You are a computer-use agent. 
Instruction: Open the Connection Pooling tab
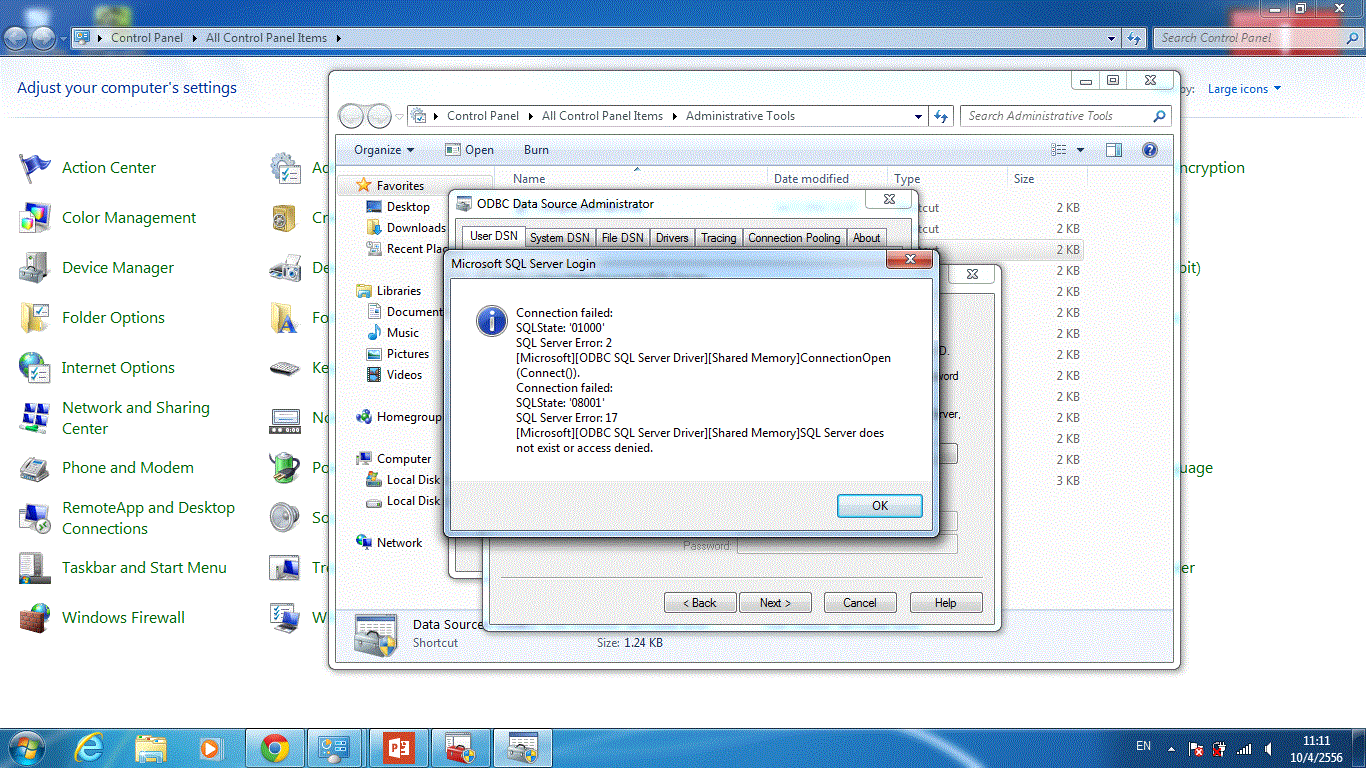(x=795, y=238)
